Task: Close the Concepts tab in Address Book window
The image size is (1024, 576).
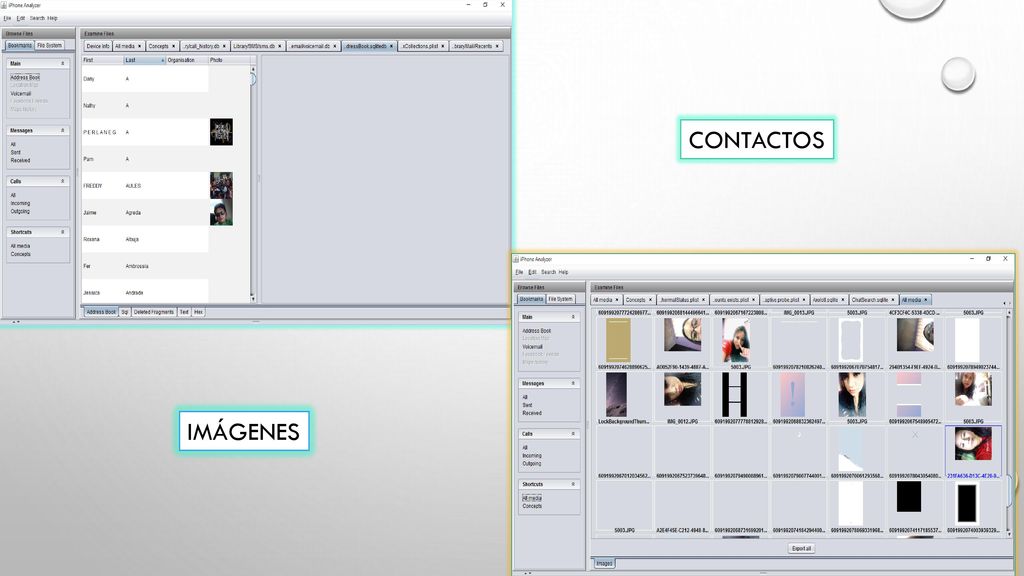Action: point(174,46)
